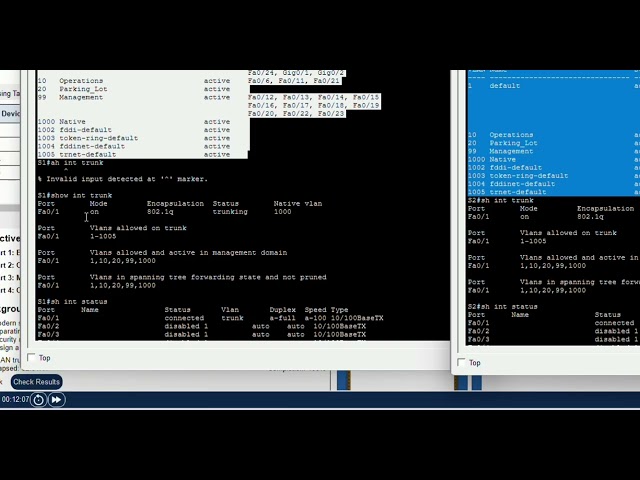Click the 'S2#sh int trunk' command in S2 window
The image size is (640, 480).
[x=500, y=200]
